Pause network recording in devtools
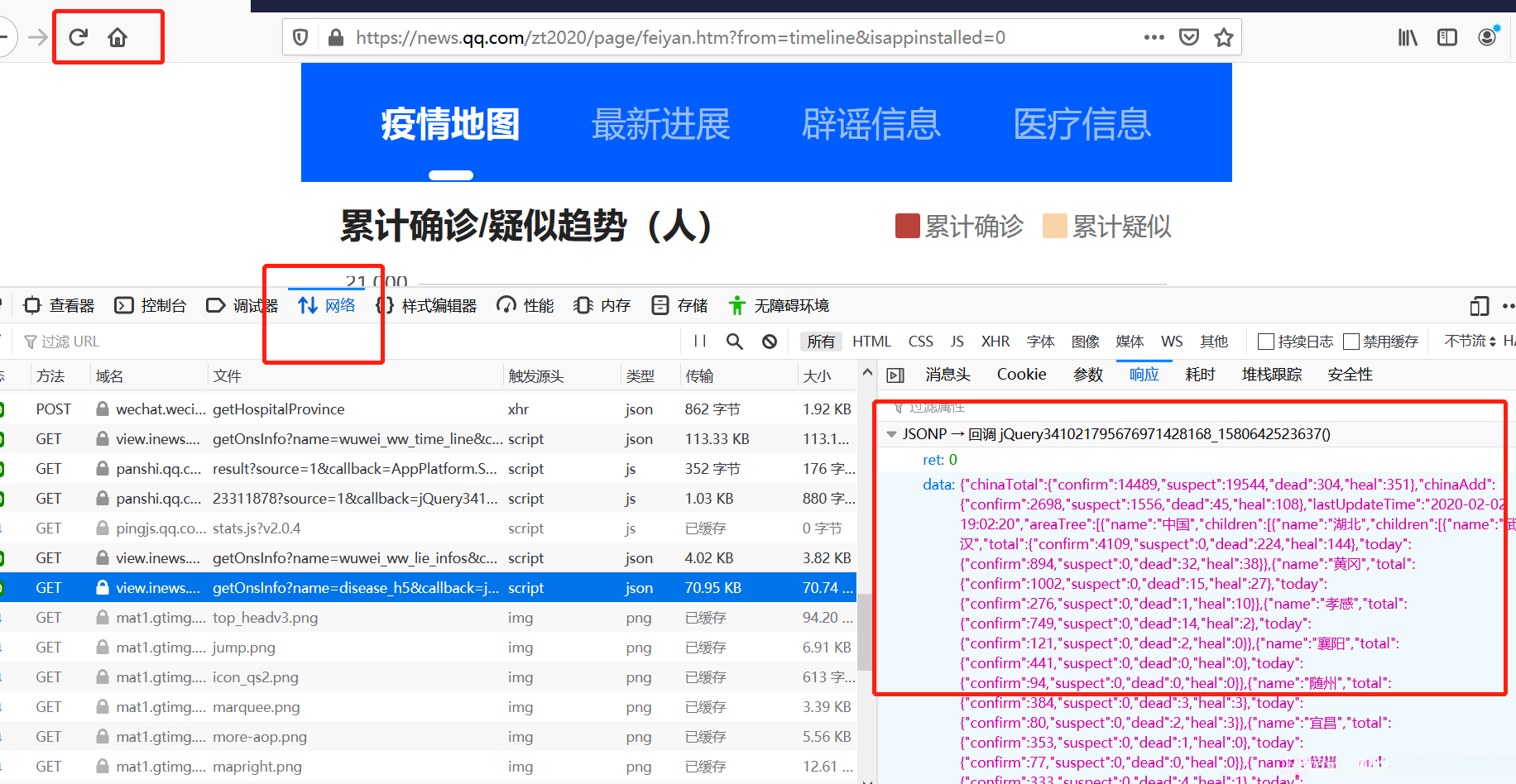1516x784 pixels. pyautogui.click(x=700, y=342)
